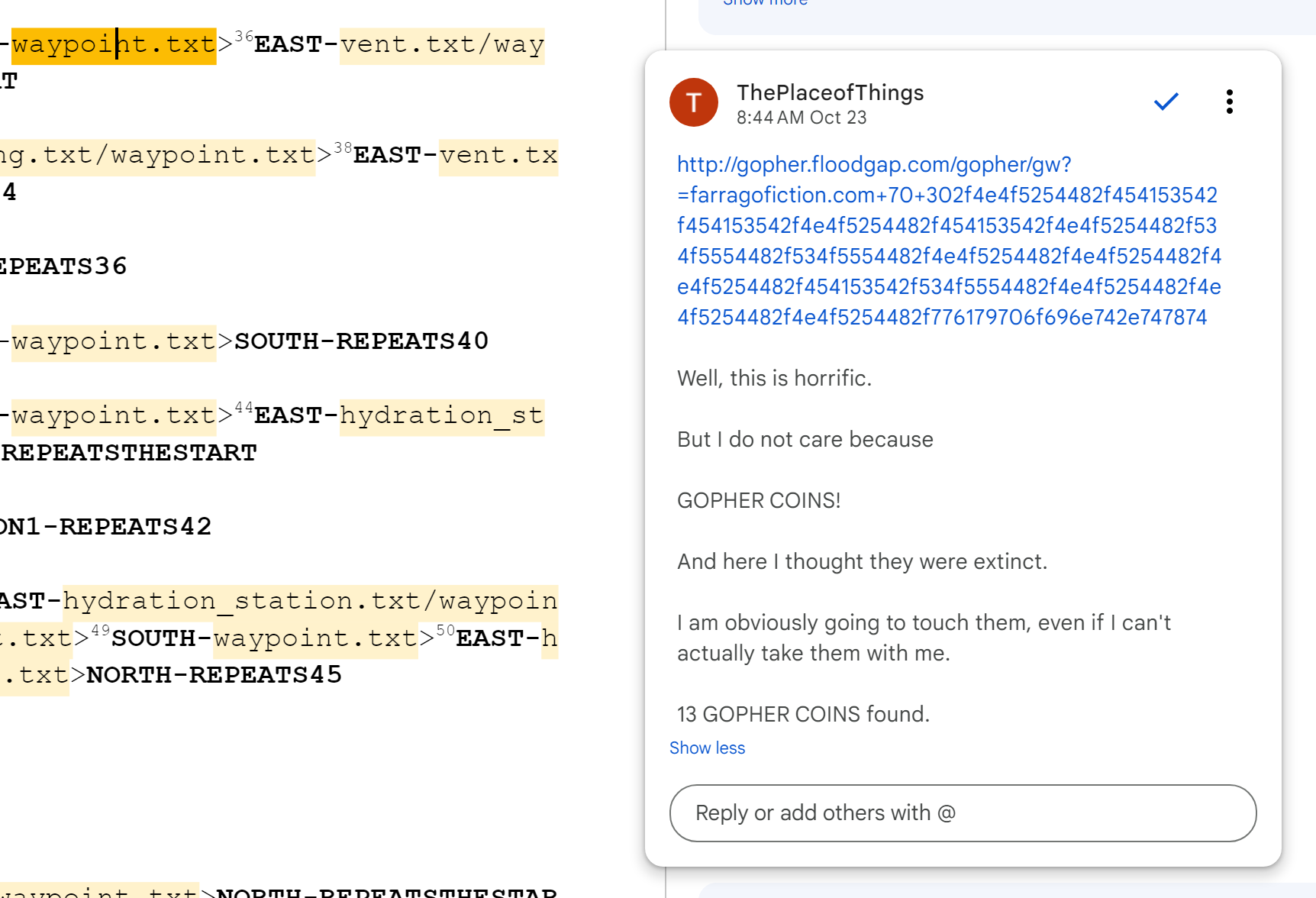1316x898 pixels.
Task: Resolve the ThePlaceofThings comment with checkmark
Action: pyautogui.click(x=1166, y=102)
